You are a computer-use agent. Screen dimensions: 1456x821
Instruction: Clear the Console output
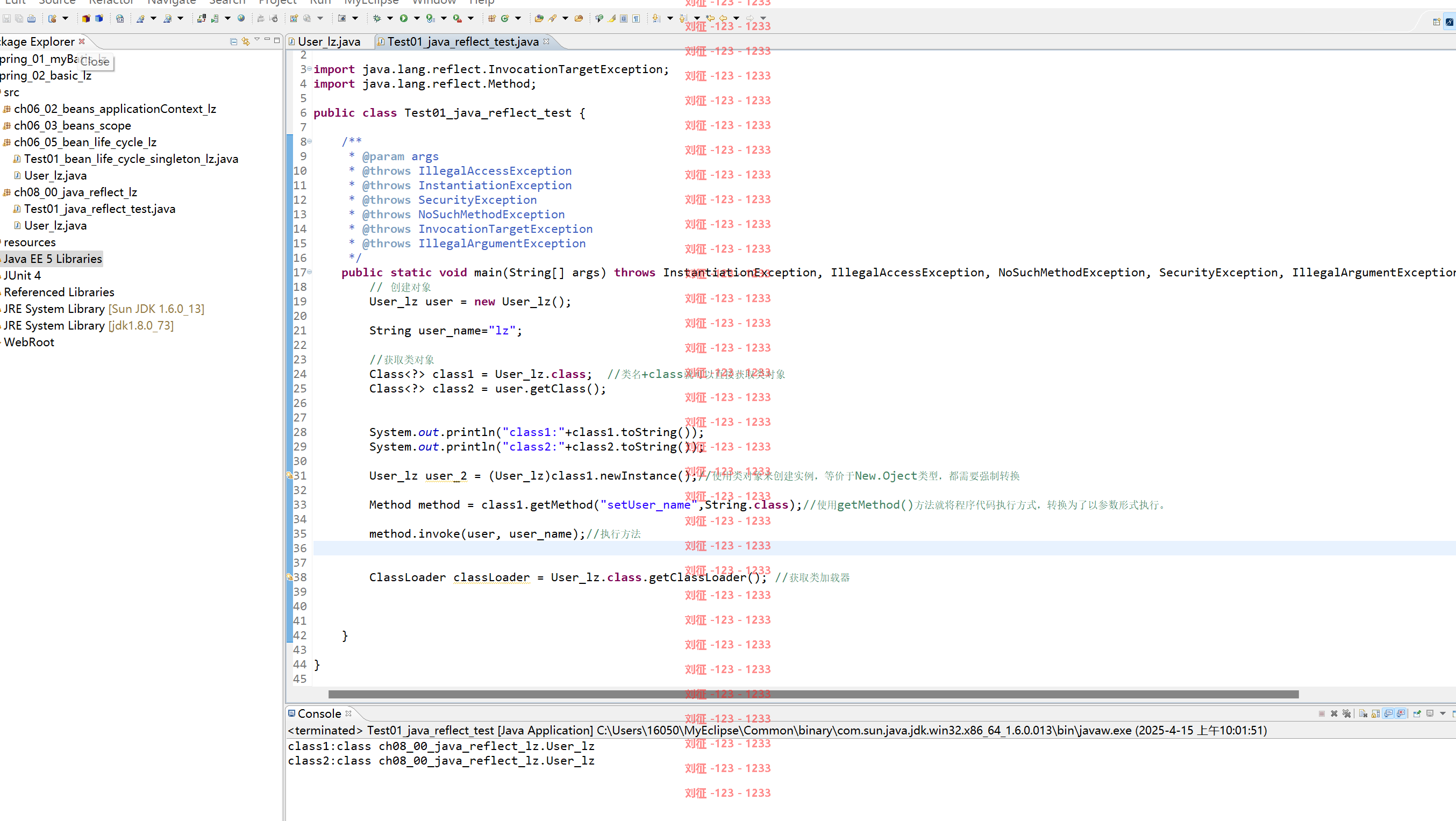tap(1364, 713)
